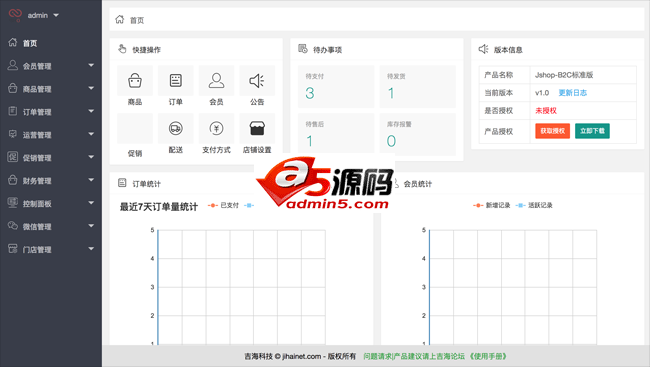Click the 首页 house icon in sidebar
Image resolution: width=650 pixels, height=367 pixels.
(13, 42)
